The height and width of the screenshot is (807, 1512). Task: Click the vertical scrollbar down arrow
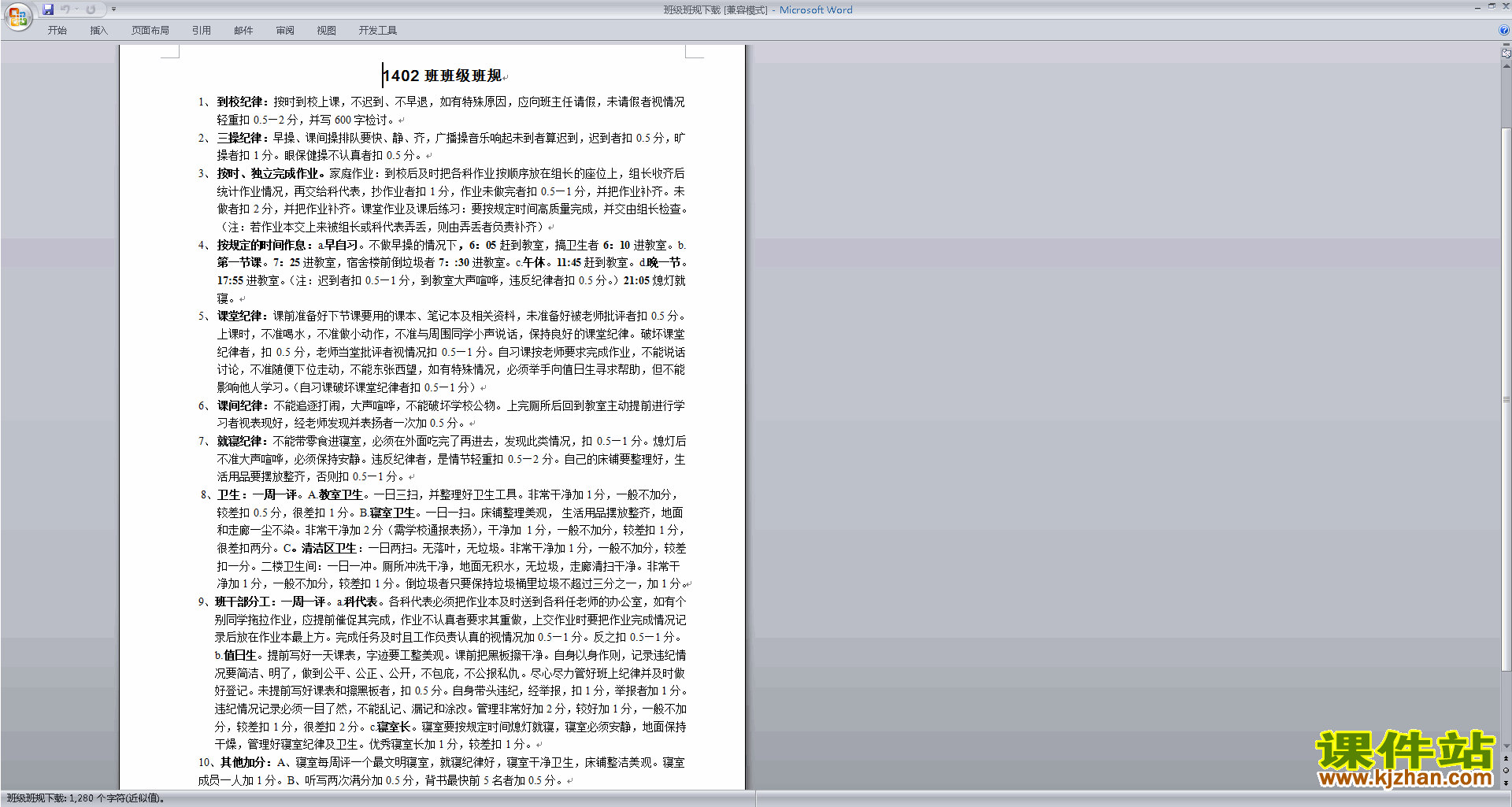pyautogui.click(x=1506, y=746)
